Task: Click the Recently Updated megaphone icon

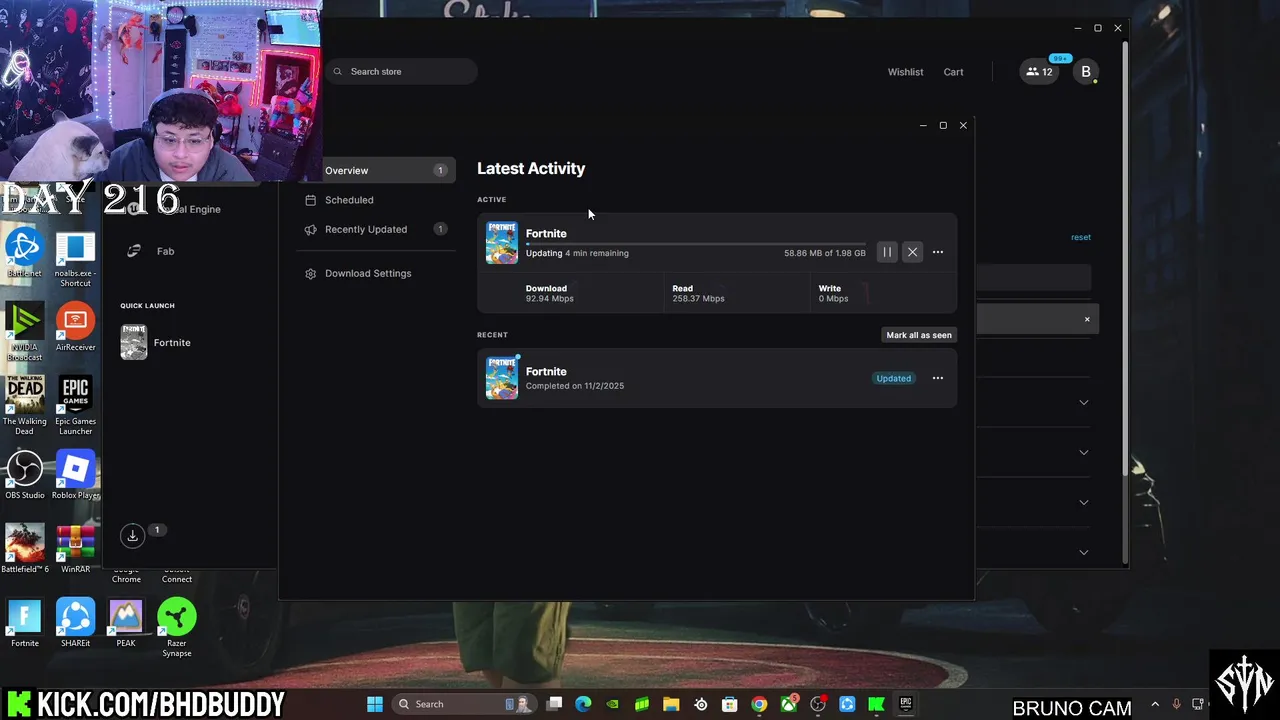Action: pyautogui.click(x=311, y=229)
